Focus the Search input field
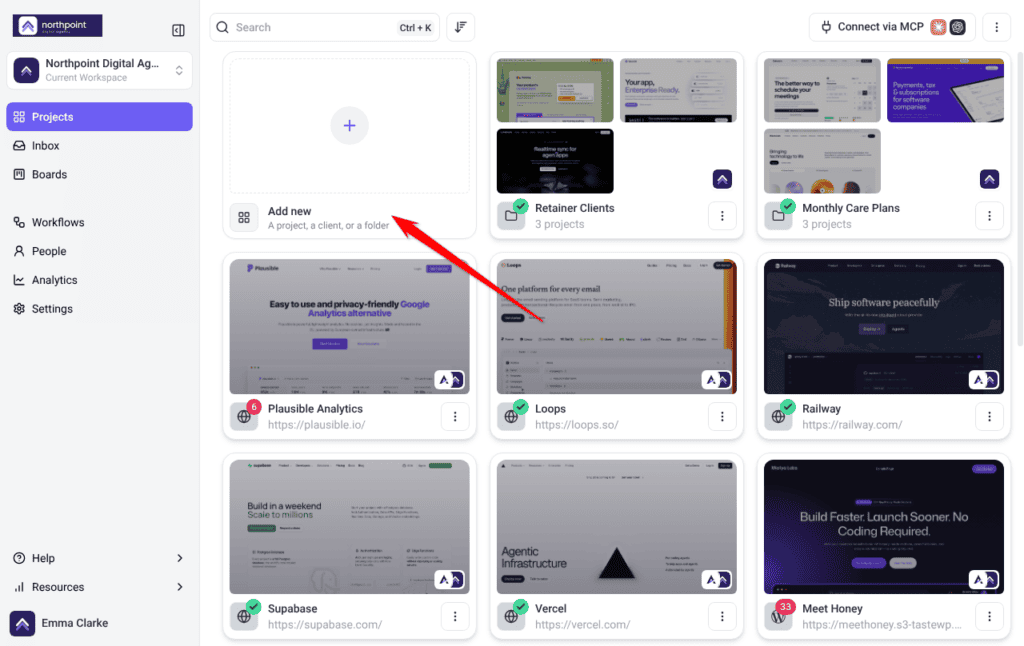The height and width of the screenshot is (646, 1024). click(325, 27)
